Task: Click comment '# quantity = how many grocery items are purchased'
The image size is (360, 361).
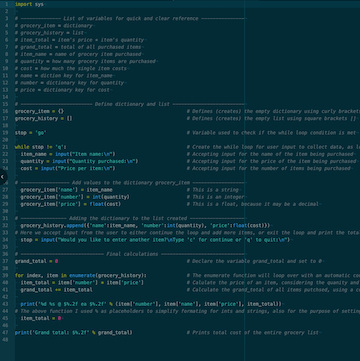Action: point(85,61)
